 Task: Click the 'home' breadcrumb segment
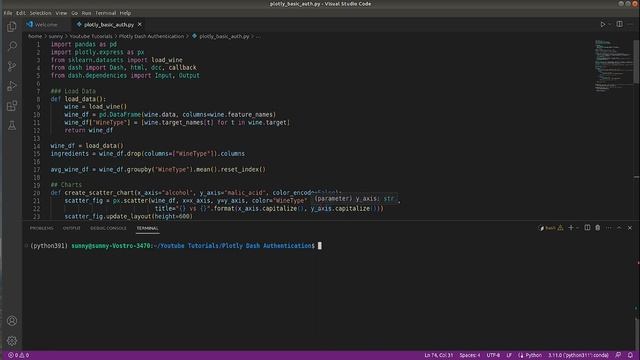[35, 36]
